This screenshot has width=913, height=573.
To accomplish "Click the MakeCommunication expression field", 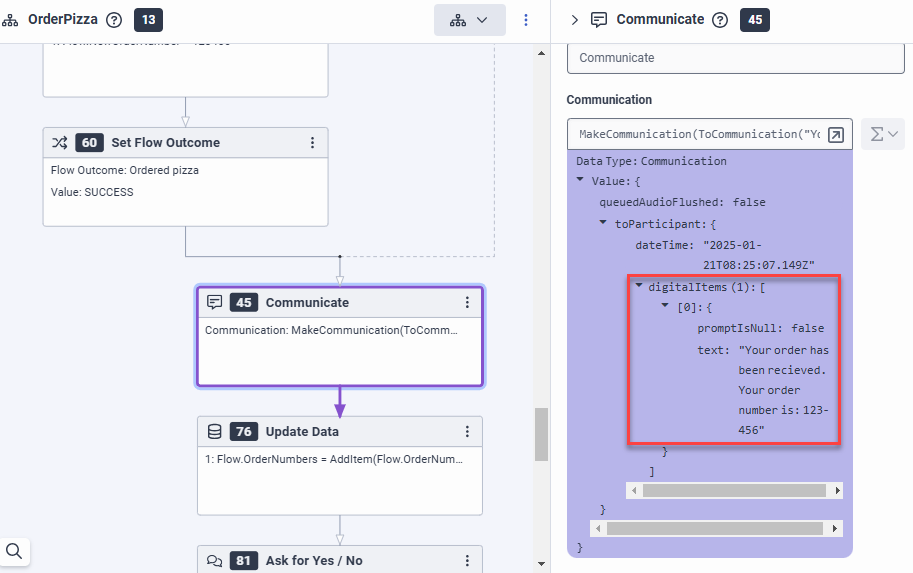I will pos(698,134).
